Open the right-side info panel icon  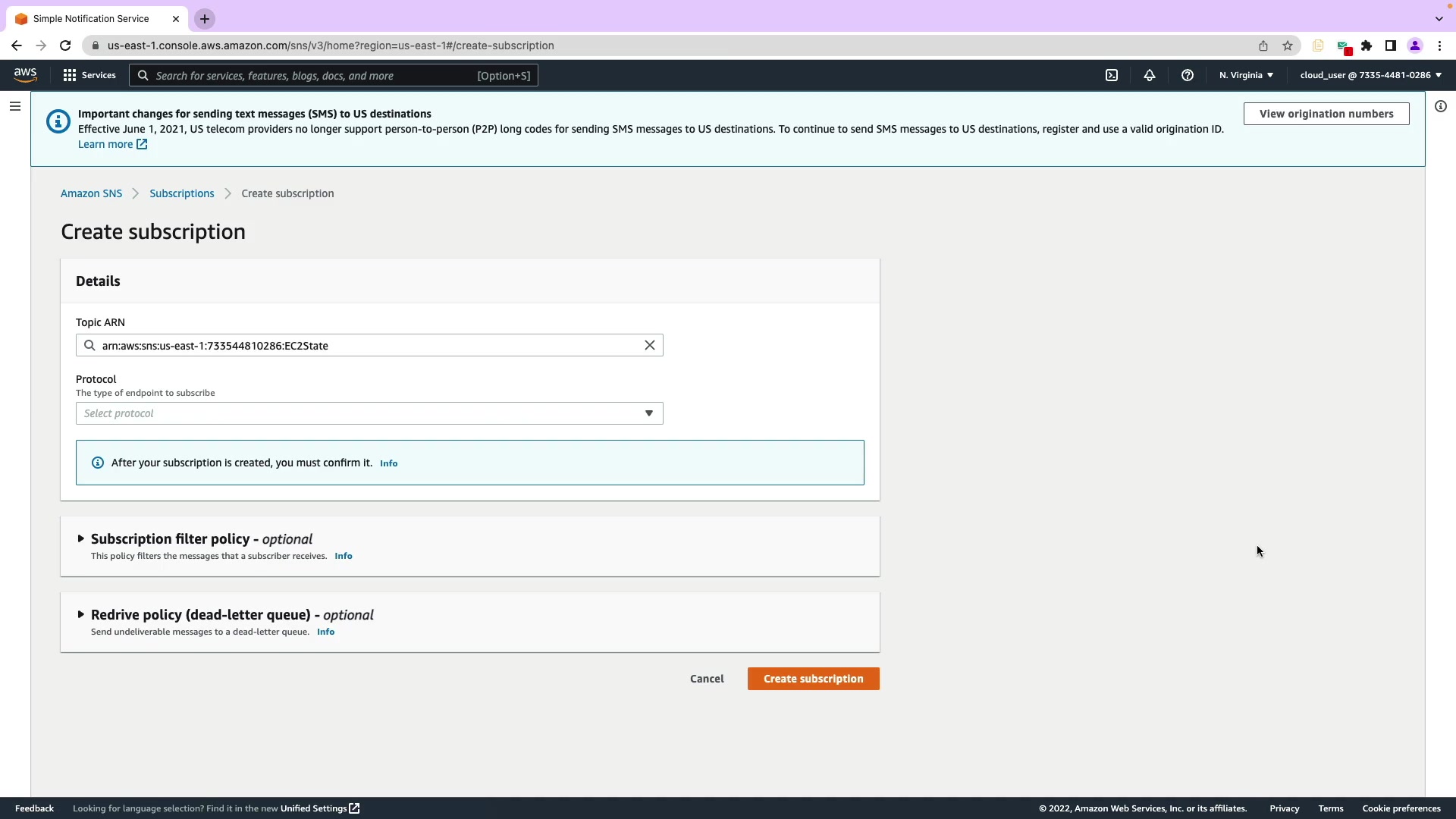pos(1441,106)
